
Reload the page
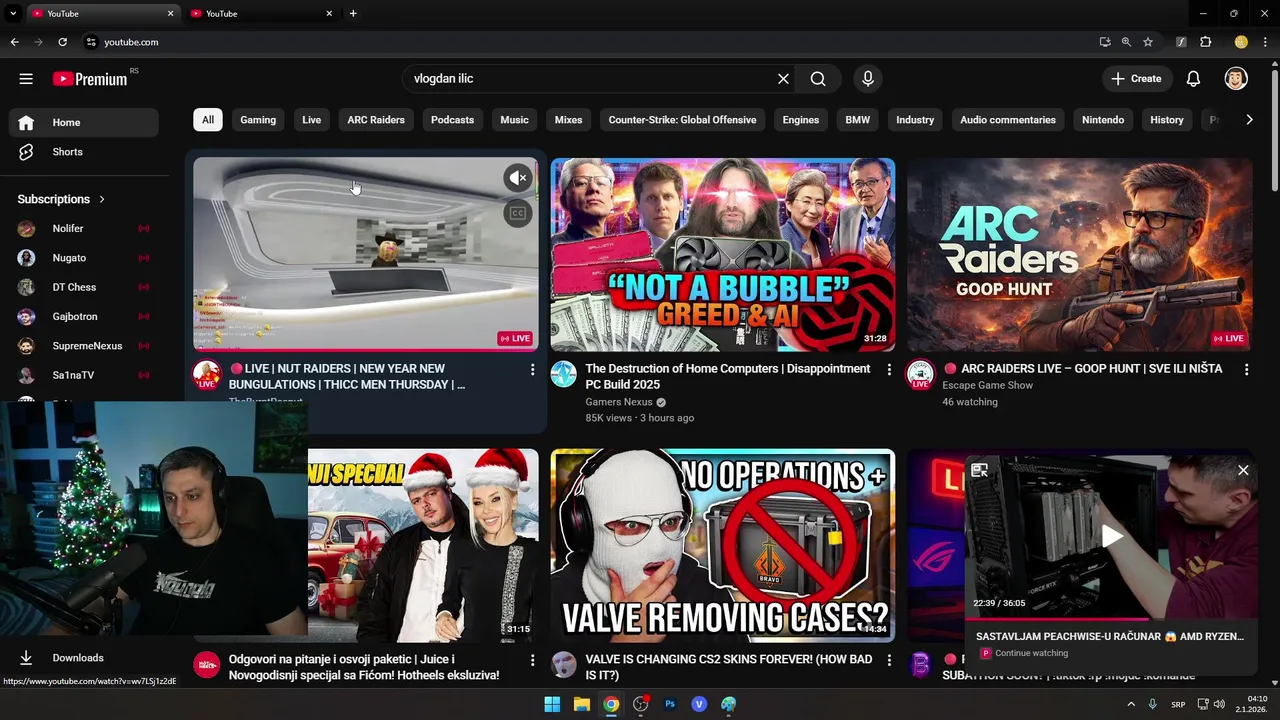point(62,42)
